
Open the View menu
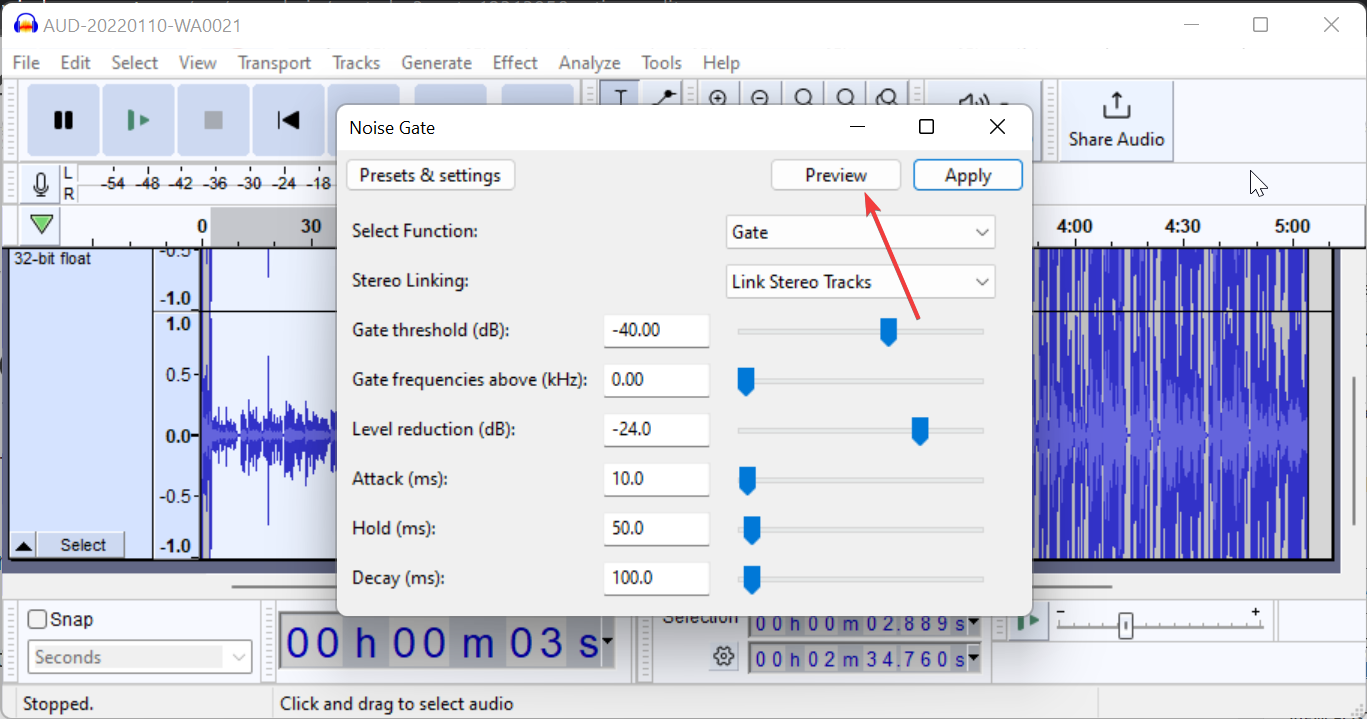197,62
